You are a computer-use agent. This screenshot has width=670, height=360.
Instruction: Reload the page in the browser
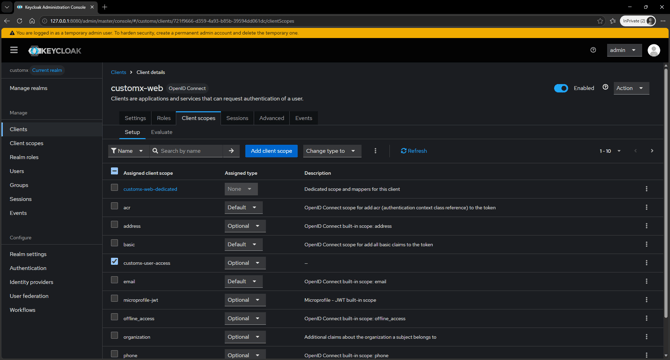click(19, 20)
